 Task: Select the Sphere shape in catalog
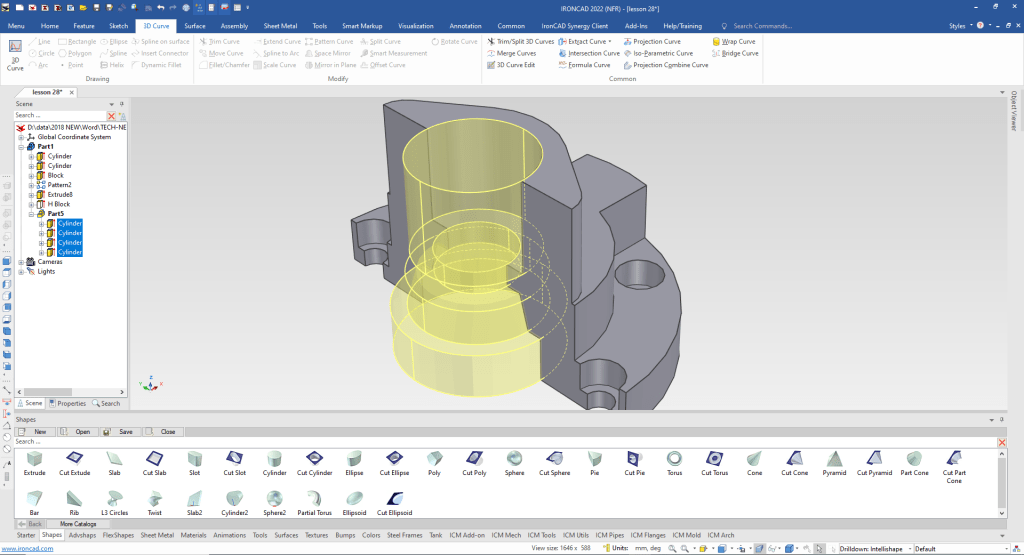click(x=514, y=458)
